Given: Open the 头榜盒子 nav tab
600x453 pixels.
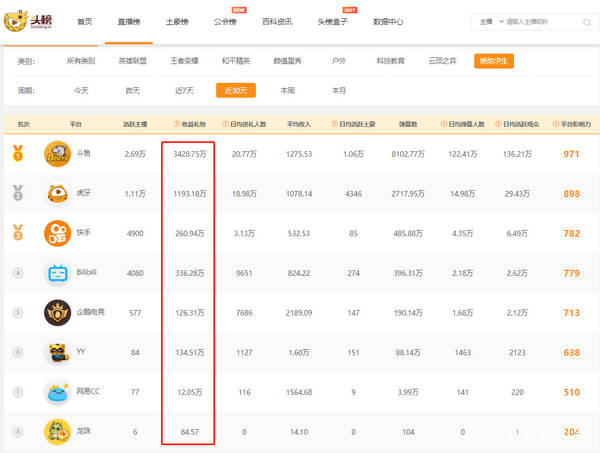Looking at the screenshot, I should pos(333,21).
